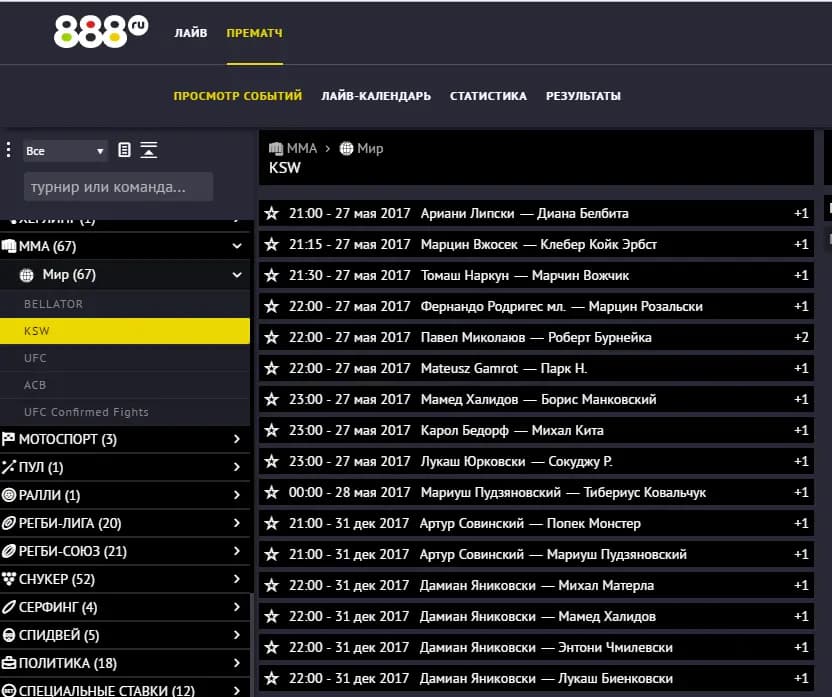This screenshot has width=832, height=697.
Task: Click the турнир или команда search field
Action: [x=118, y=187]
